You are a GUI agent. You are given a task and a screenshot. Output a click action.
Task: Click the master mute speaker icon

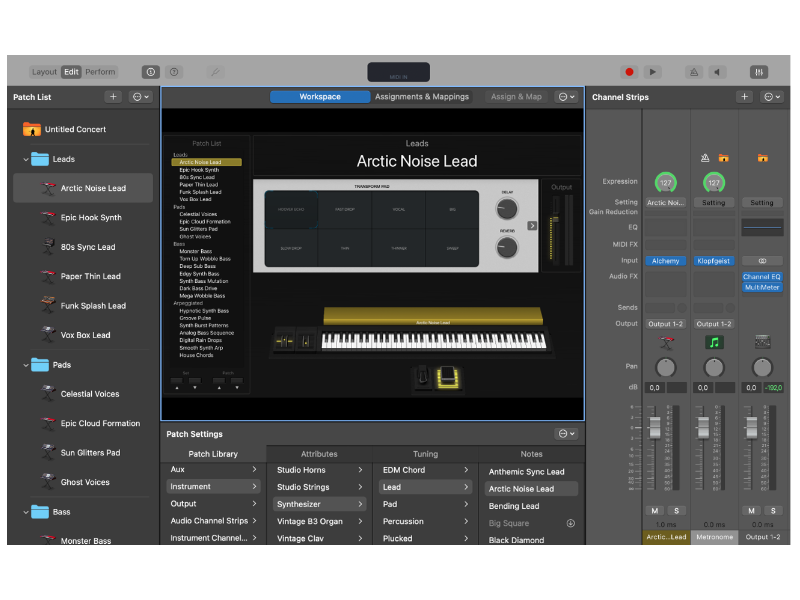717,72
